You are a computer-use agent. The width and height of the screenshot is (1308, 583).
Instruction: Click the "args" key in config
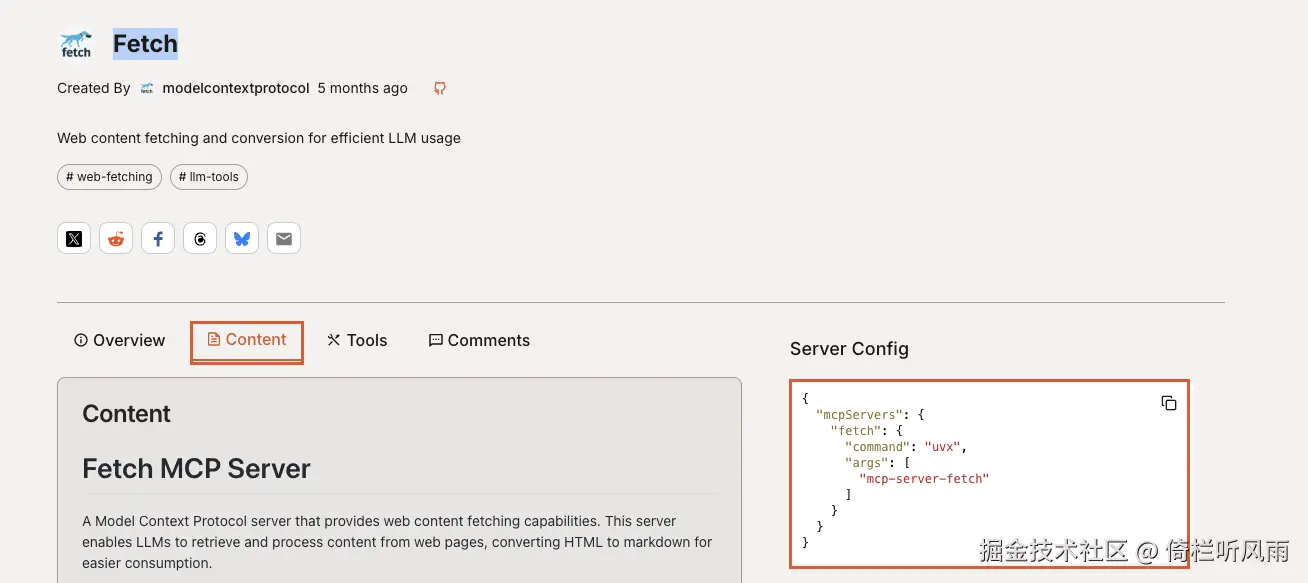pos(865,463)
